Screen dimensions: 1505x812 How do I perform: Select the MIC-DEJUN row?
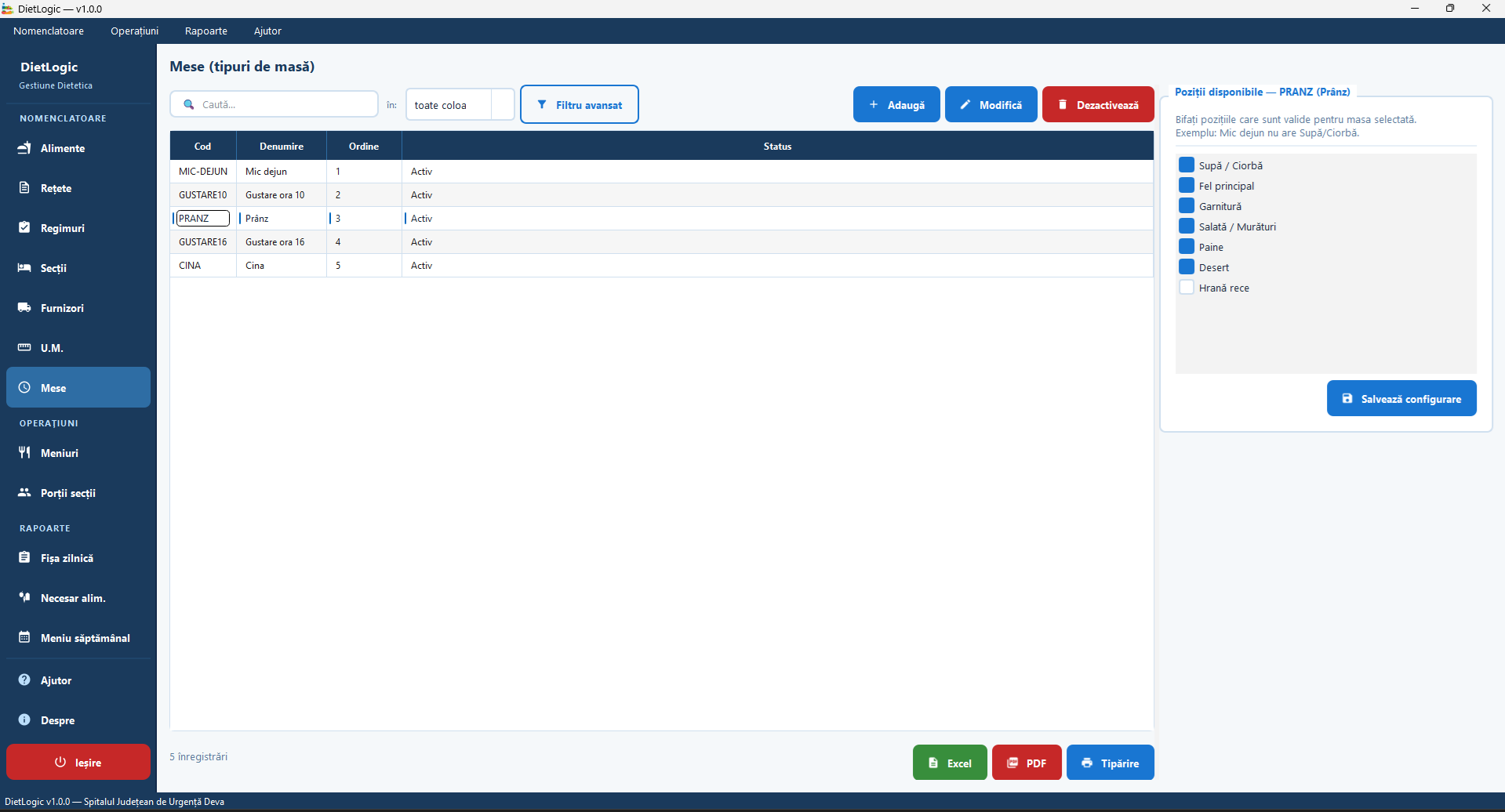coord(661,172)
